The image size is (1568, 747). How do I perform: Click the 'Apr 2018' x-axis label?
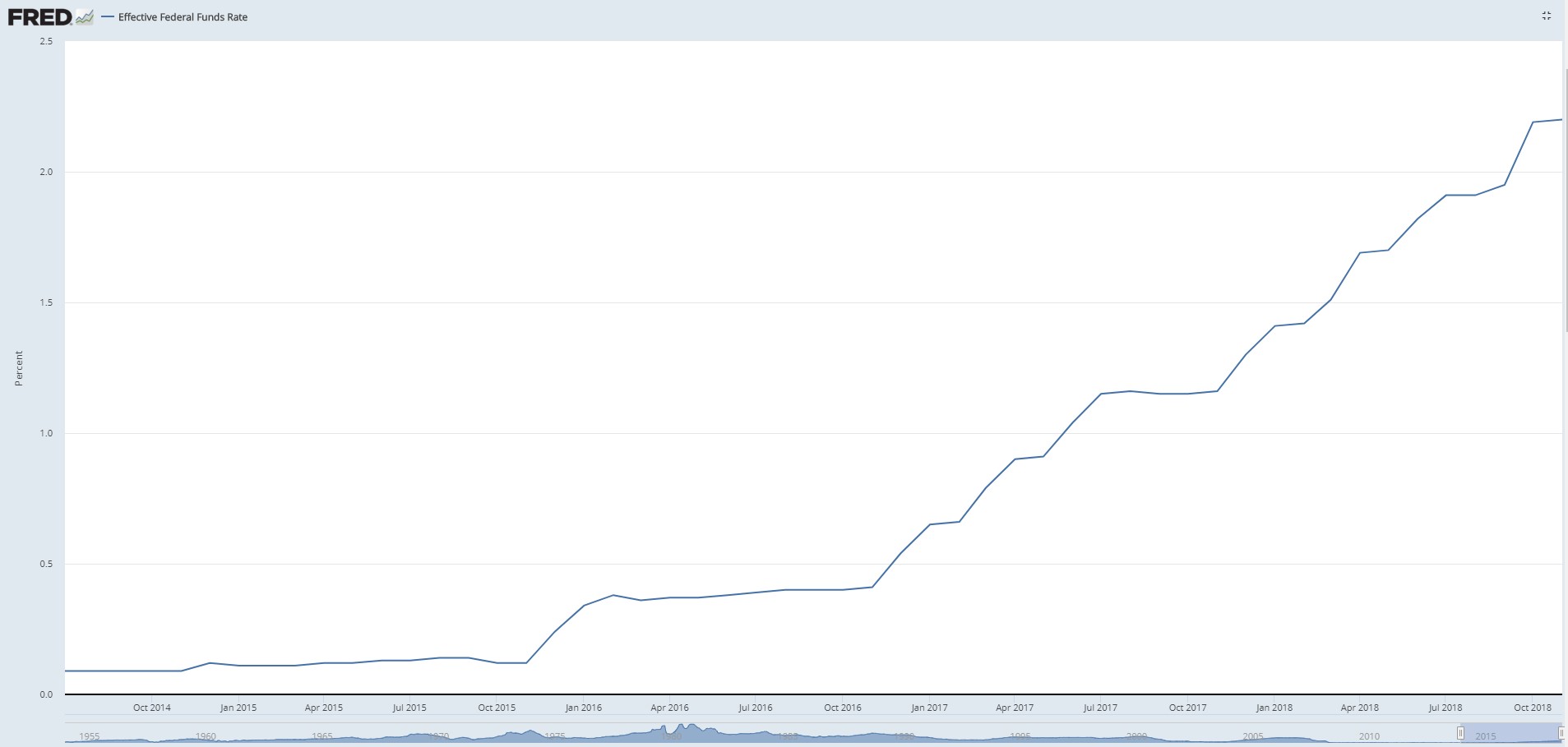pos(1360,708)
